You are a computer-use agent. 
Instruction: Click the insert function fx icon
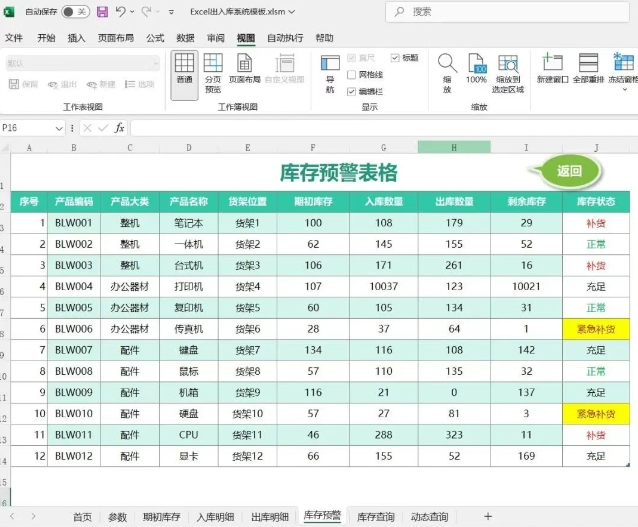(119, 128)
